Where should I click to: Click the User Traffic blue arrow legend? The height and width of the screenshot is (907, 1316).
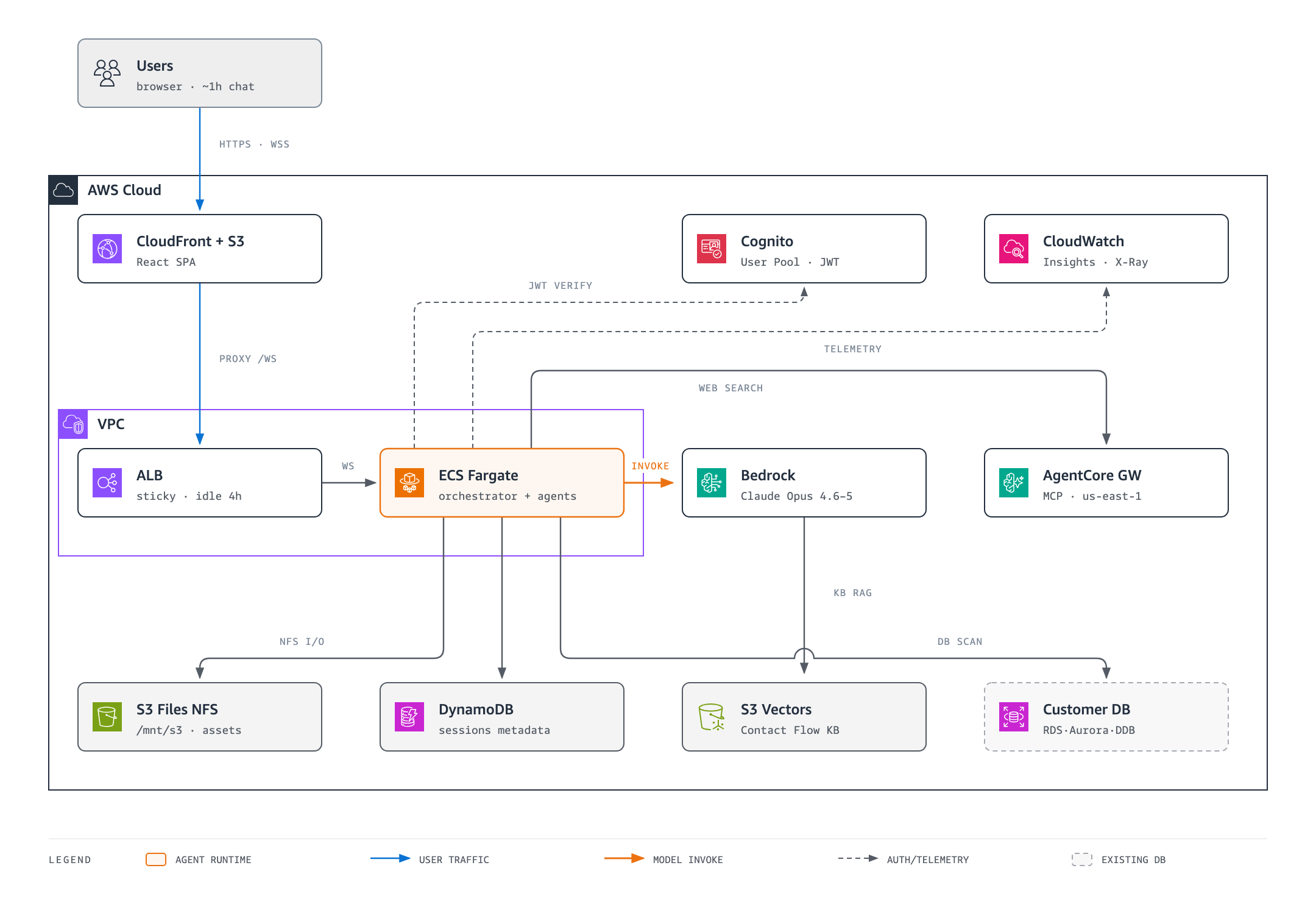[391, 858]
